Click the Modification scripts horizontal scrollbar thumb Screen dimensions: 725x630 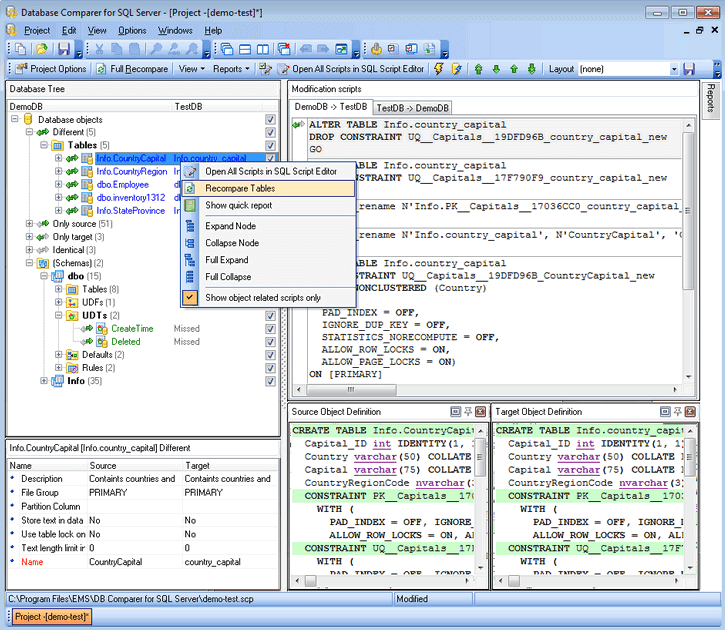pyautogui.click(x=351, y=390)
